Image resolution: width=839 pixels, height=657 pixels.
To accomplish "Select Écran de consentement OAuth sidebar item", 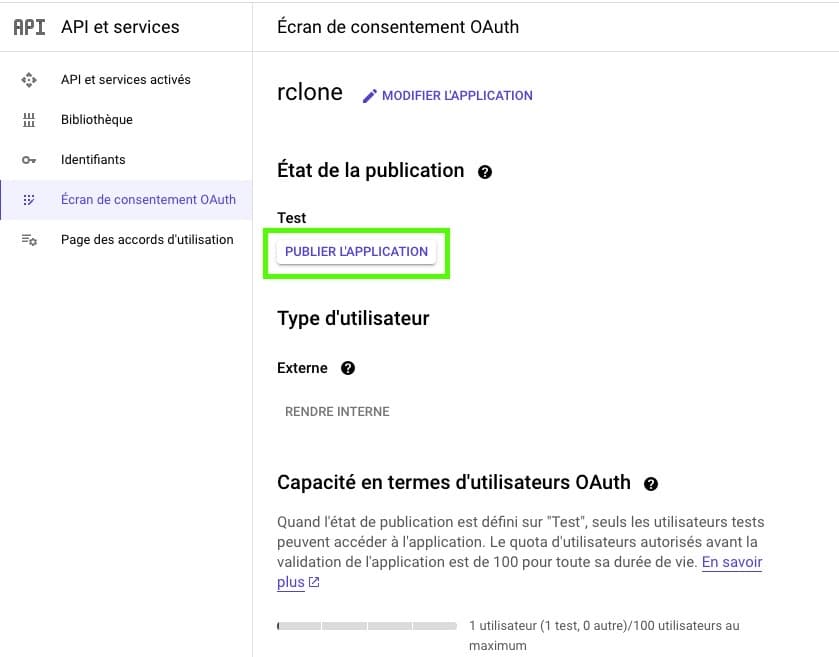I will pyautogui.click(x=126, y=200).
